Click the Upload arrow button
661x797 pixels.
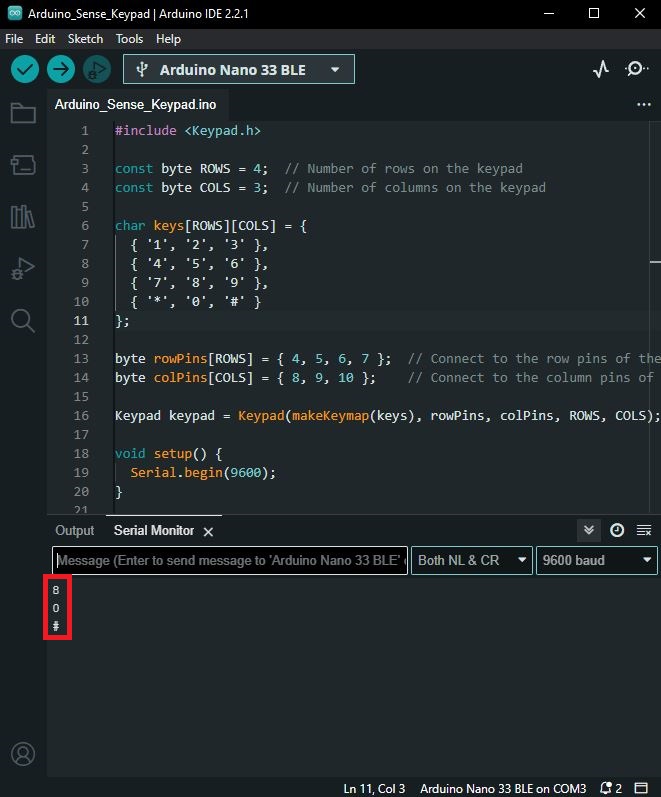pyautogui.click(x=61, y=69)
